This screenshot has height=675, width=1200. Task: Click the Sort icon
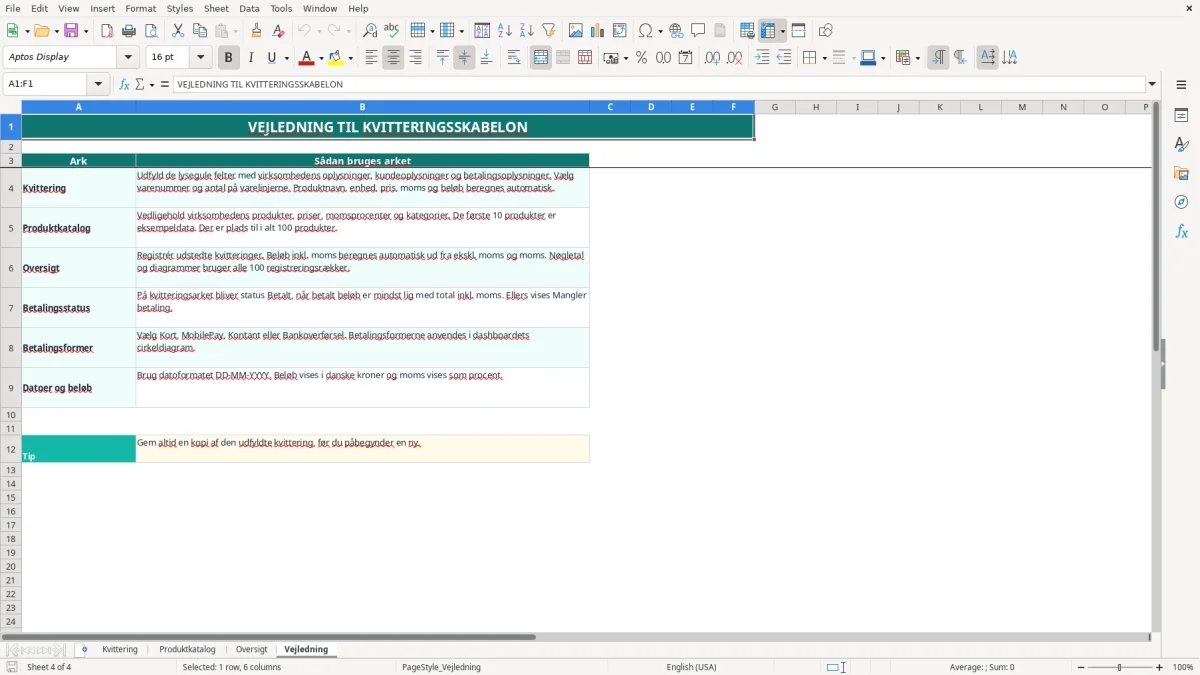482,31
